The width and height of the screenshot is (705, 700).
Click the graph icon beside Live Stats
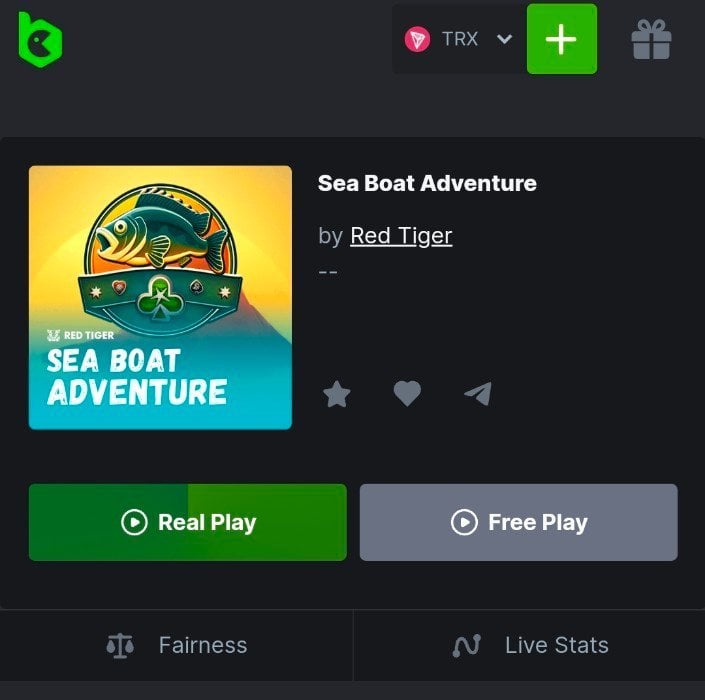click(x=467, y=646)
